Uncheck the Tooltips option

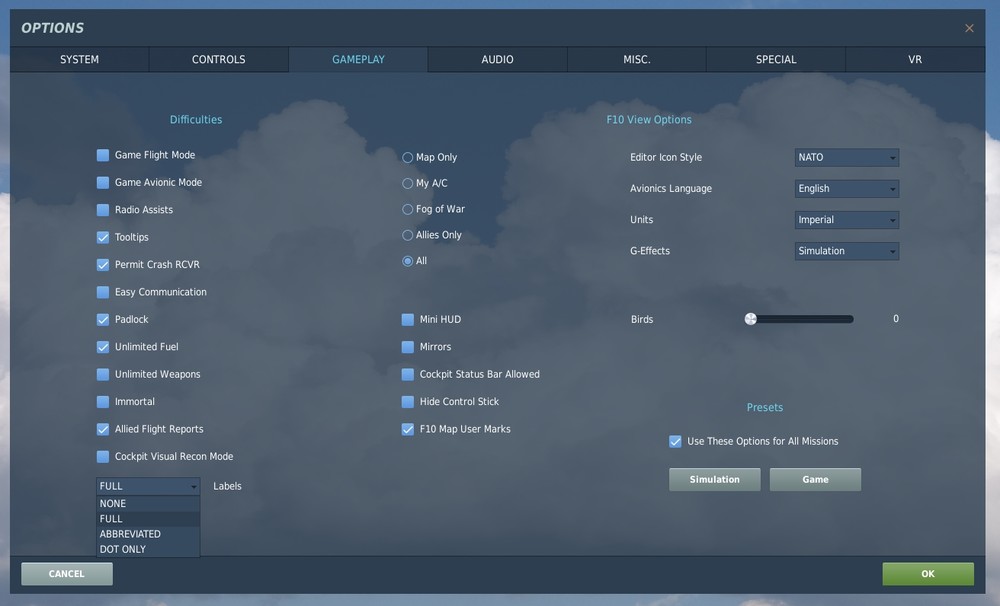click(103, 237)
